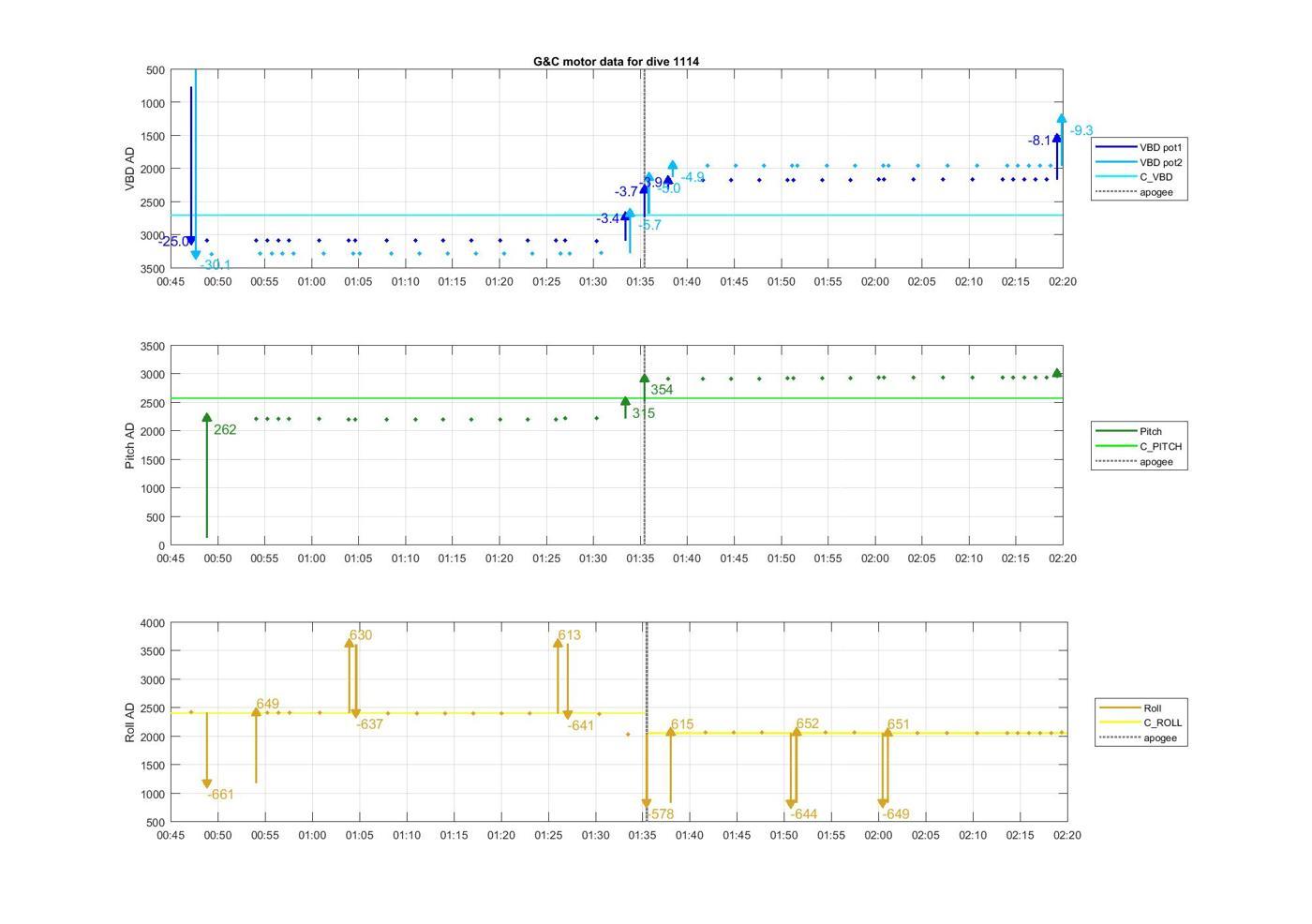Click the '500' y-tick on the VBD plot
This screenshot has height=924, width=1312.
point(156,70)
